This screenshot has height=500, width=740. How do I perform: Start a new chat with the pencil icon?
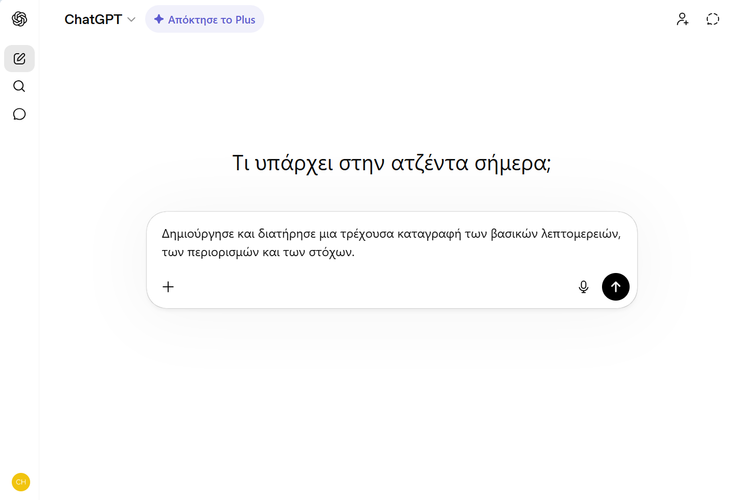click(19, 59)
